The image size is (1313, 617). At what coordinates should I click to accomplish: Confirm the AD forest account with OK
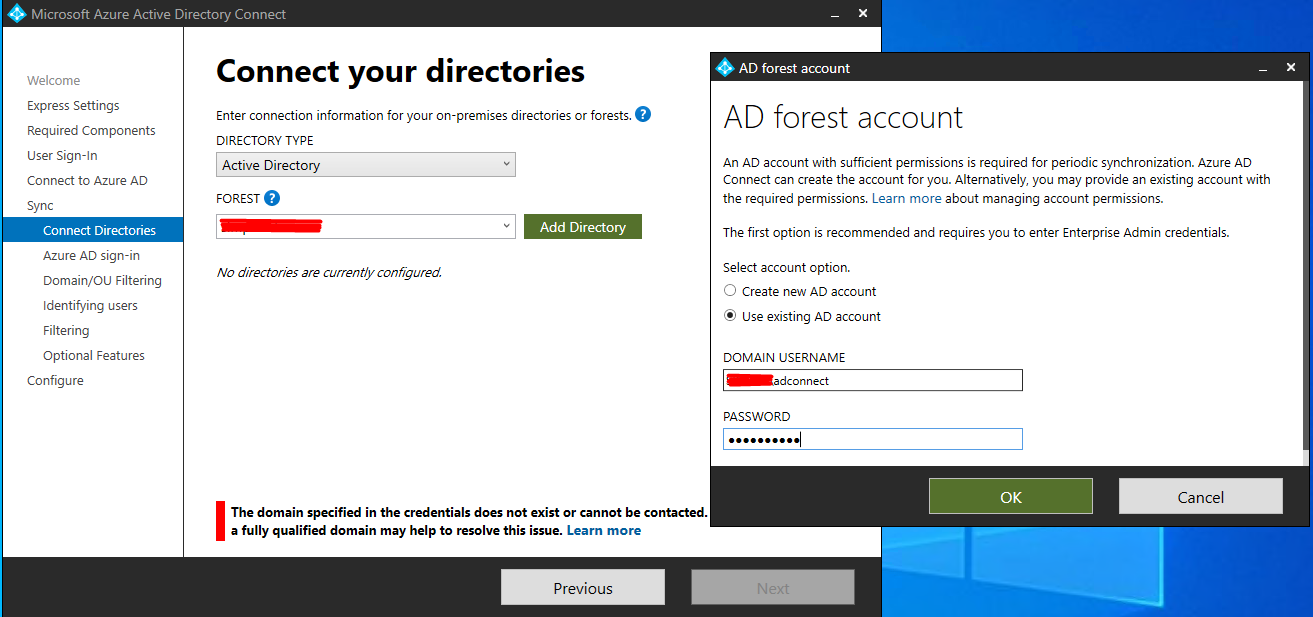[1011, 497]
